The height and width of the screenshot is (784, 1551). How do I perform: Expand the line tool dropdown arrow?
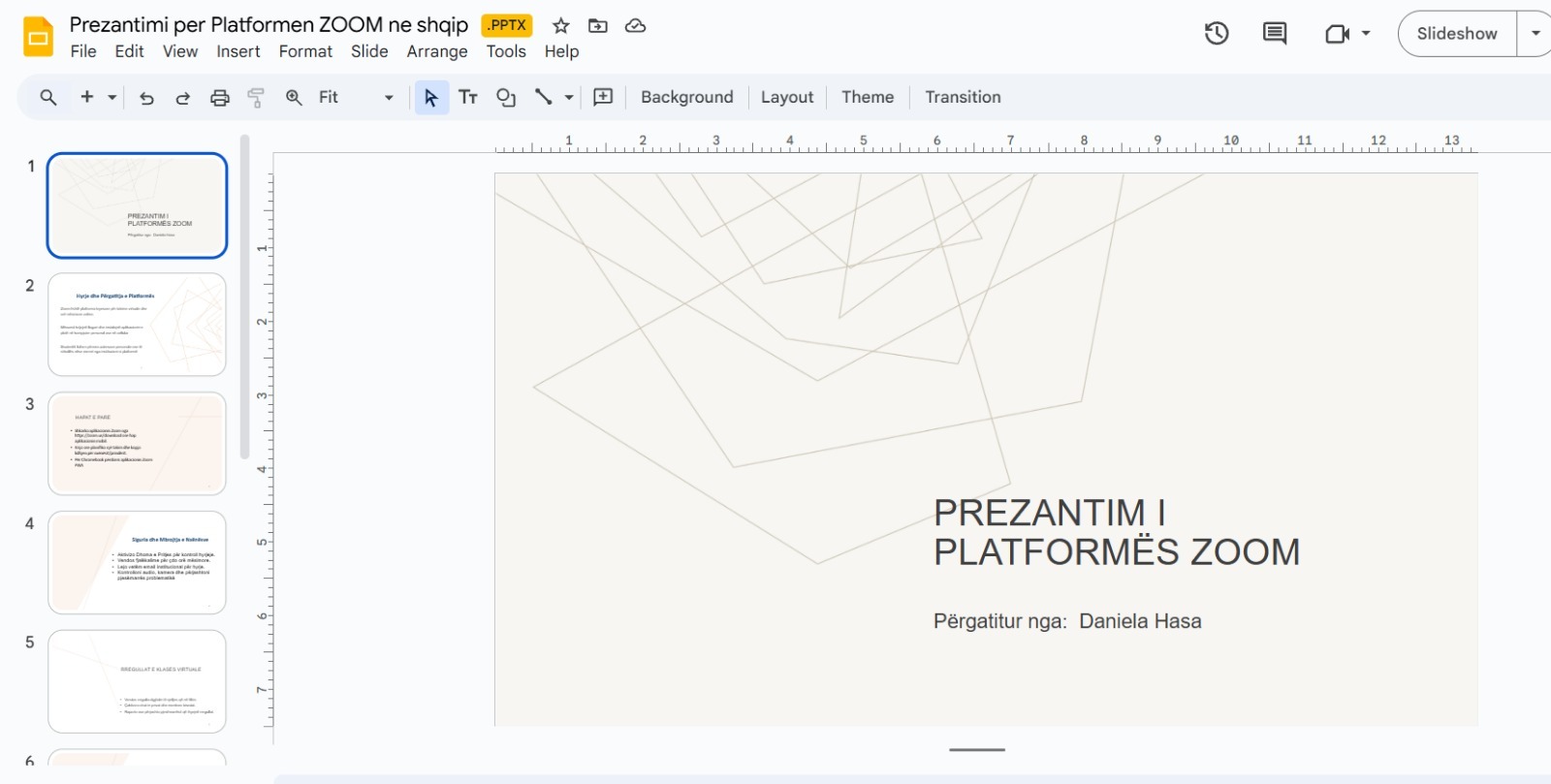(x=569, y=98)
